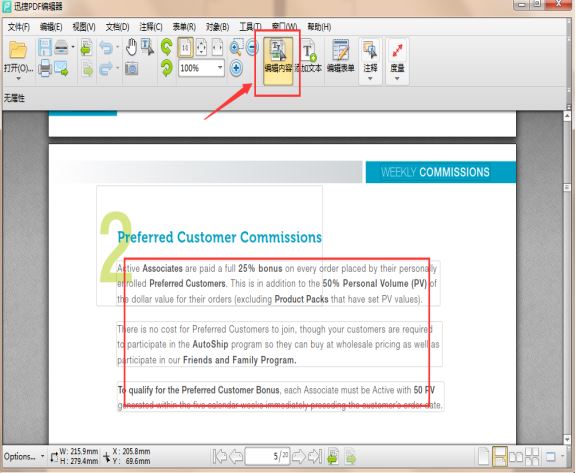Click the undo arrow icon
This screenshot has height=473, width=576.
coord(107,48)
